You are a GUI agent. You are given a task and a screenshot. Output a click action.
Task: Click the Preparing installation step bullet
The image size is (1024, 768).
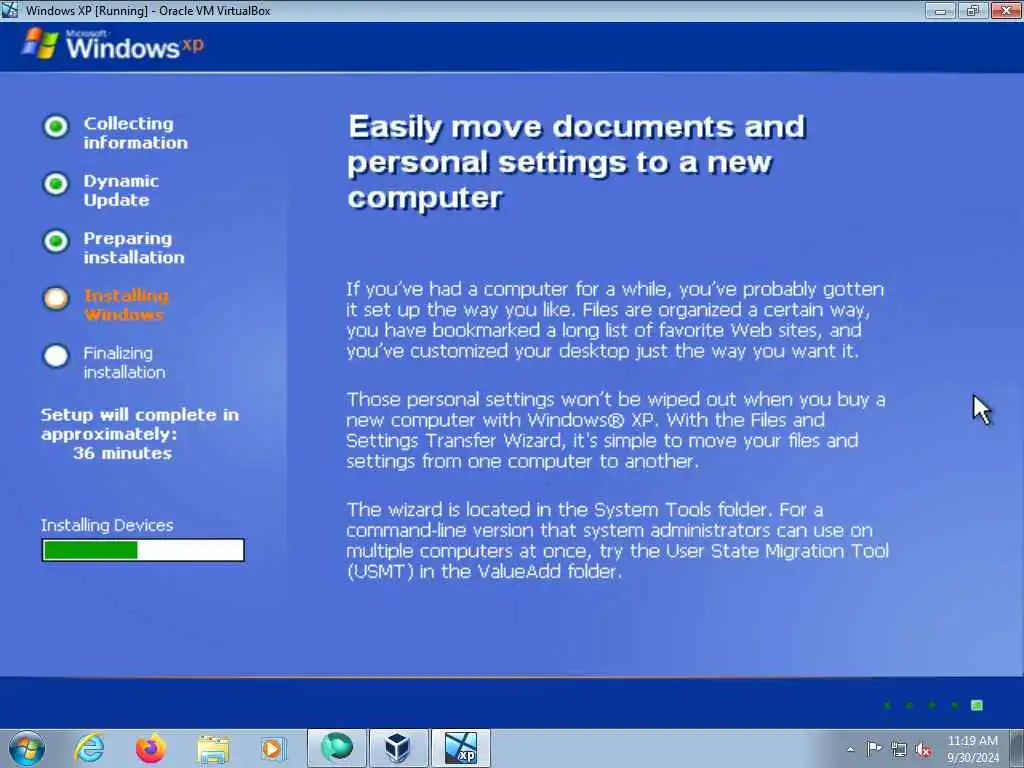pos(56,241)
